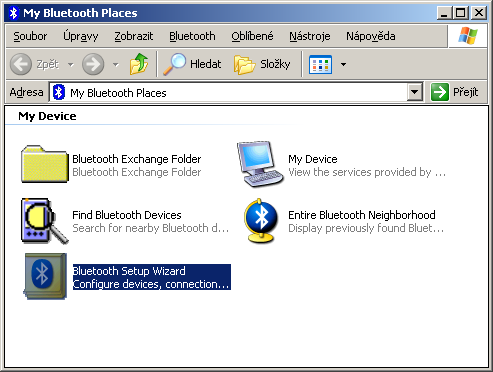Open the Zobrazit menu

tap(134, 36)
